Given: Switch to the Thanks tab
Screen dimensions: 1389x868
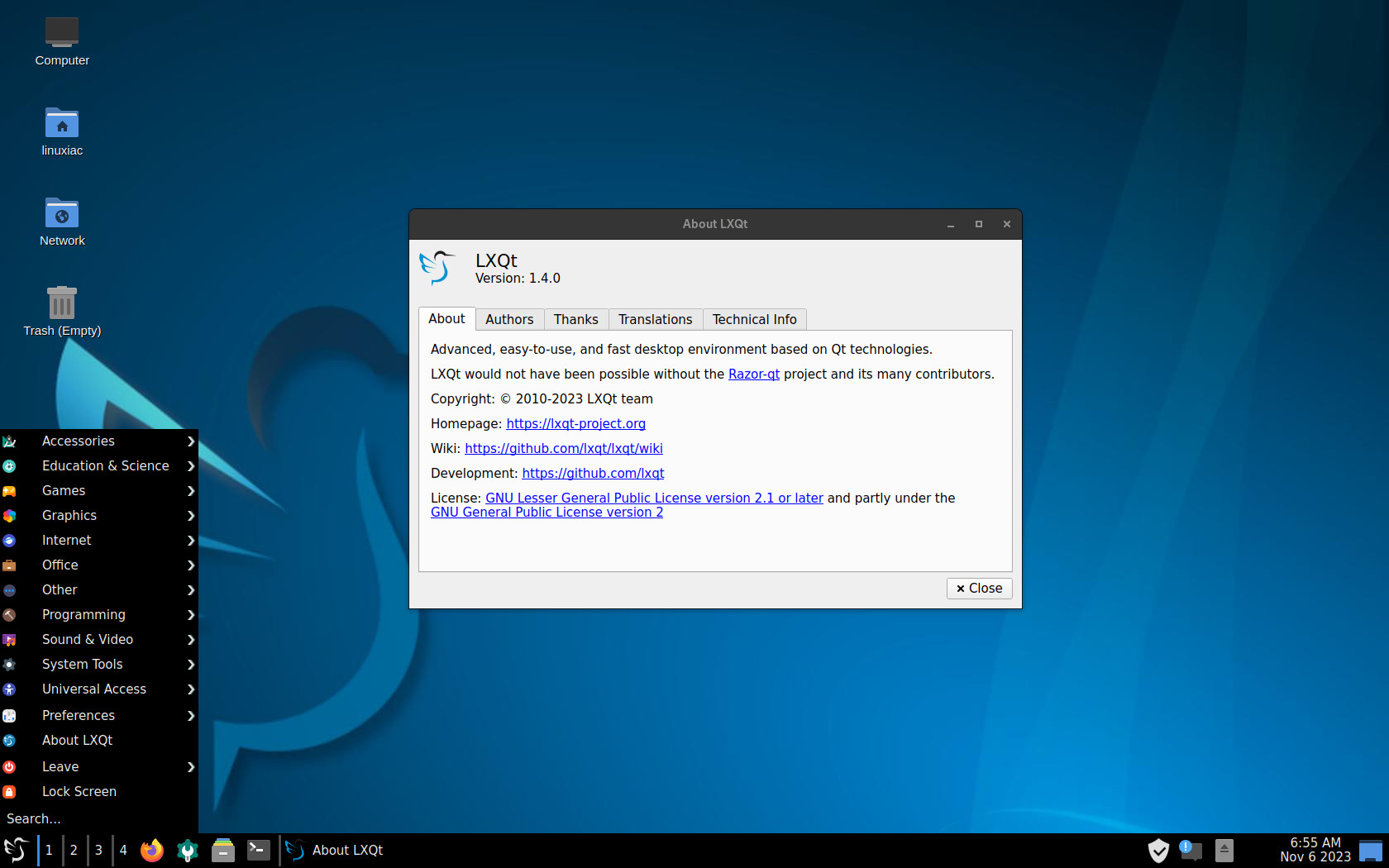Looking at the screenshot, I should [575, 320].
